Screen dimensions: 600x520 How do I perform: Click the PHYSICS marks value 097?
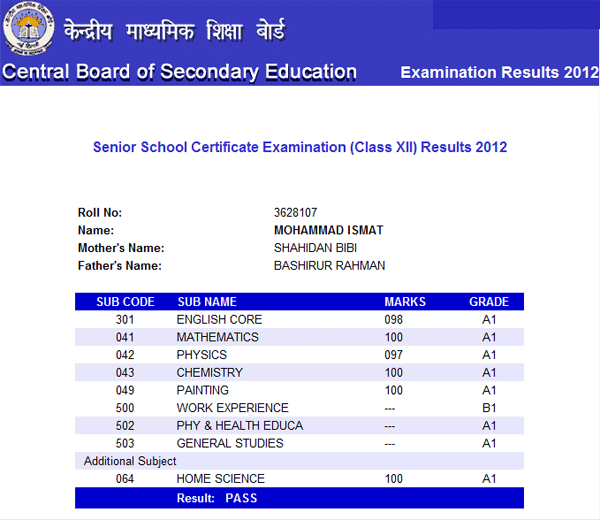coord(393,355)
